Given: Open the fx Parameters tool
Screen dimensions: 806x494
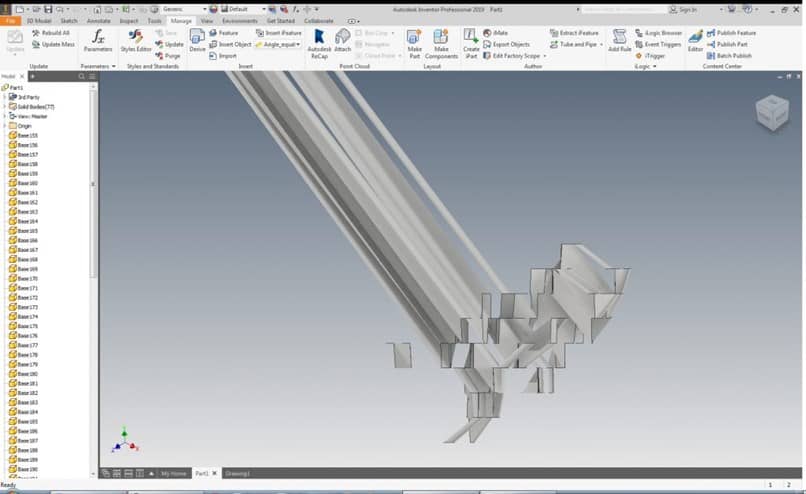Looking at the screenshot, I should pos(98,39).
